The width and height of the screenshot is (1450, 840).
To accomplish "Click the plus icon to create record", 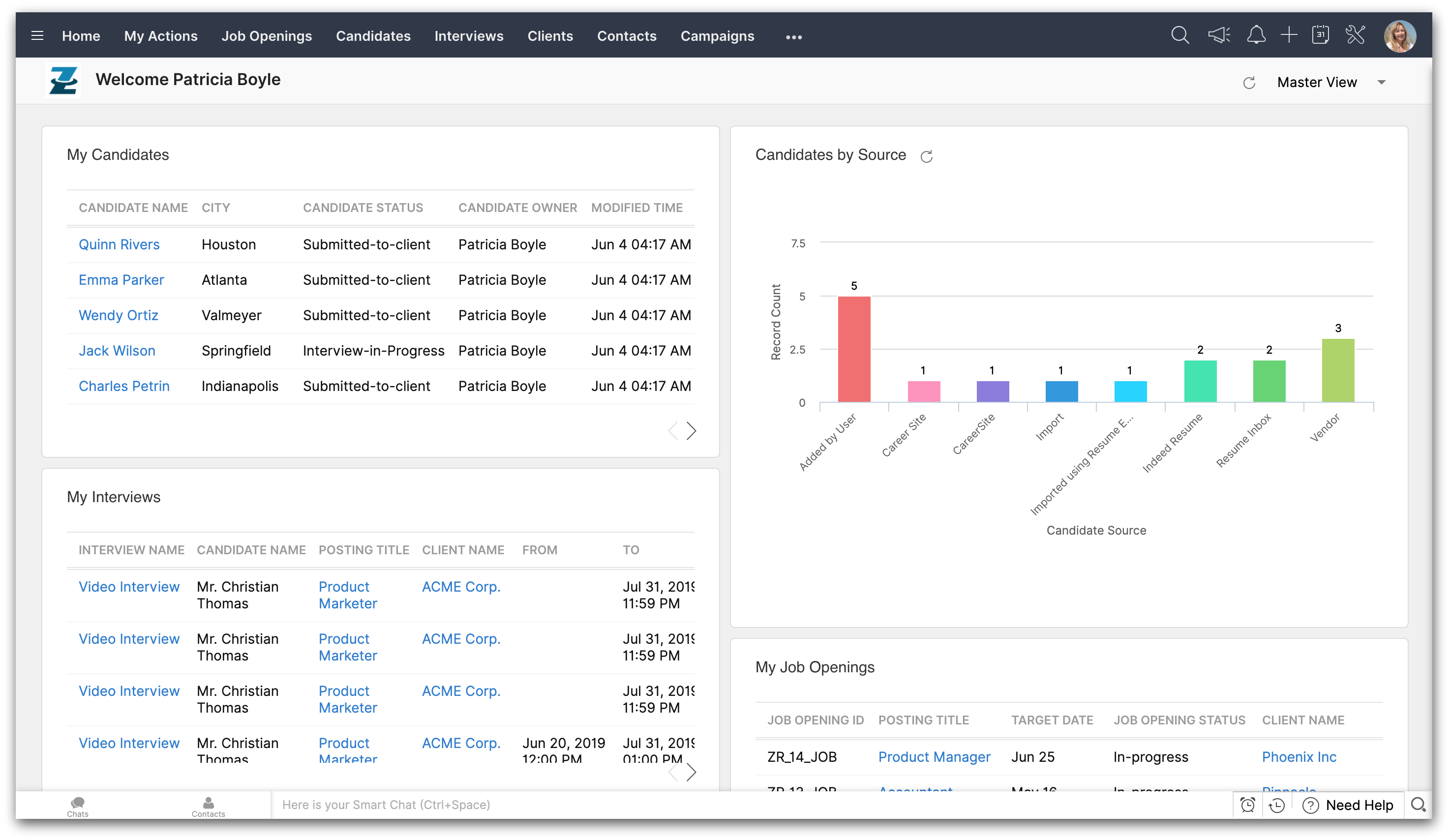I will tap(1289, 35).
